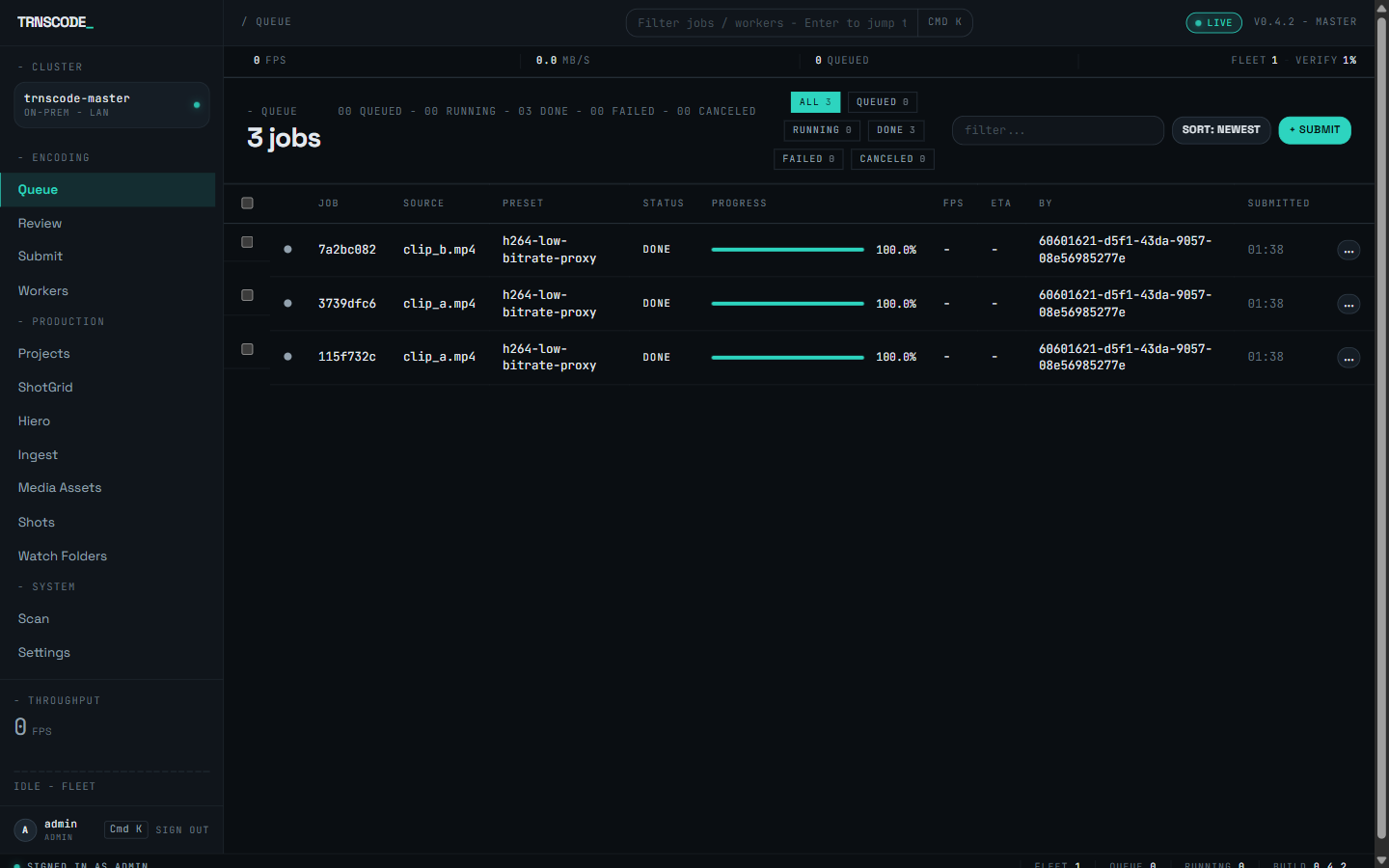Click progress bar of job 7a2bc082
This screenshot has width=1389, height=868.
pos(787,250)
